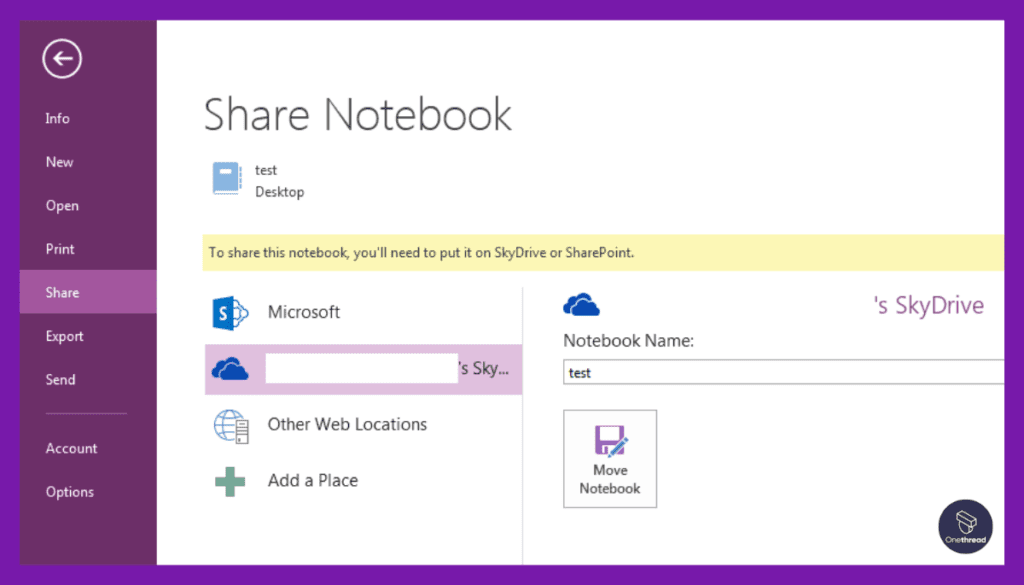Select the 's Sky... location row
Image resolution: width=1024 pixels, height=585 pixels.
tap(363, 370)
